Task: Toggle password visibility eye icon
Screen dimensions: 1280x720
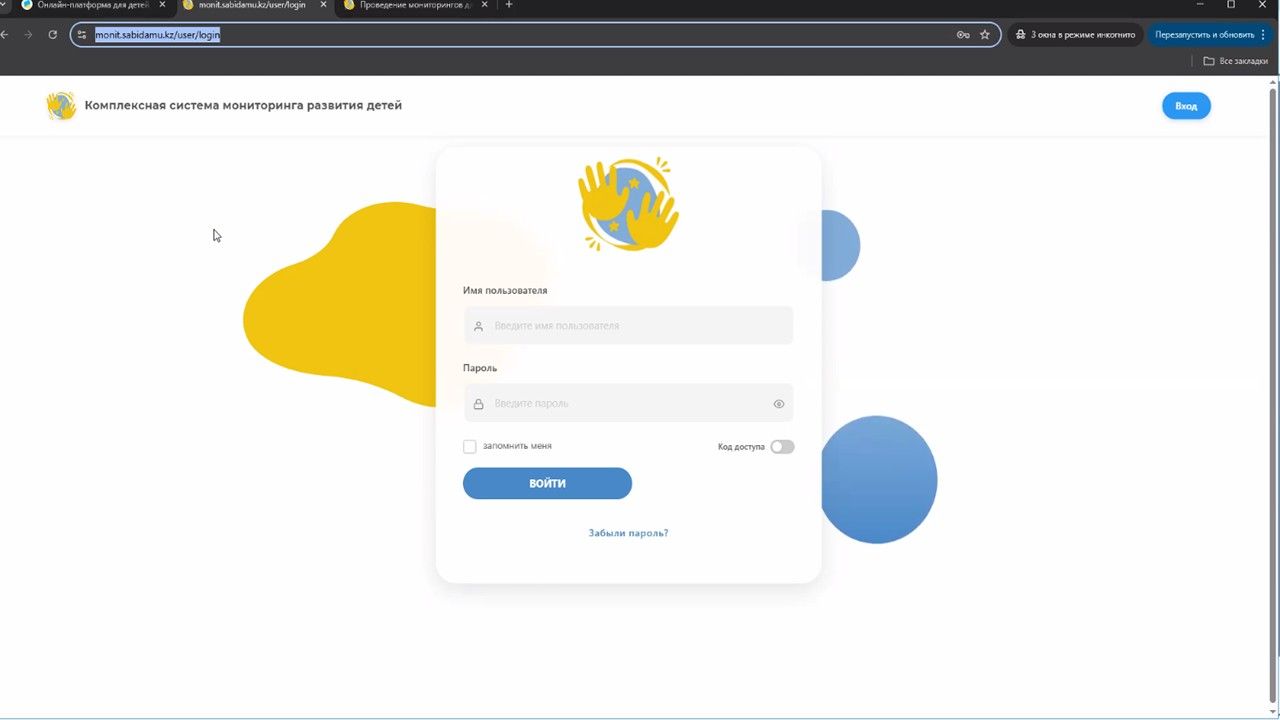Action: (x=778, y=404)
